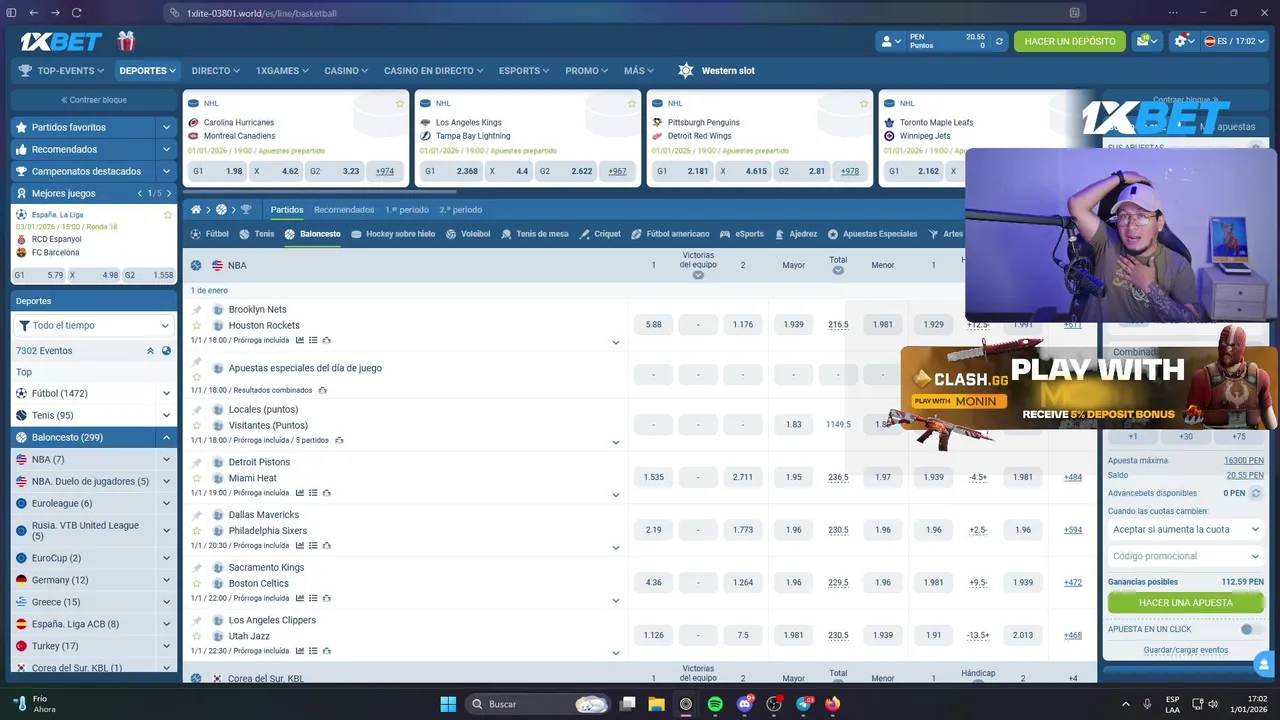Favorite the Pittsburgh Penguins match card
Image resolution: width=1280 pixels, height=720 pixels.
pyautogui.click(x=864, y=103)
